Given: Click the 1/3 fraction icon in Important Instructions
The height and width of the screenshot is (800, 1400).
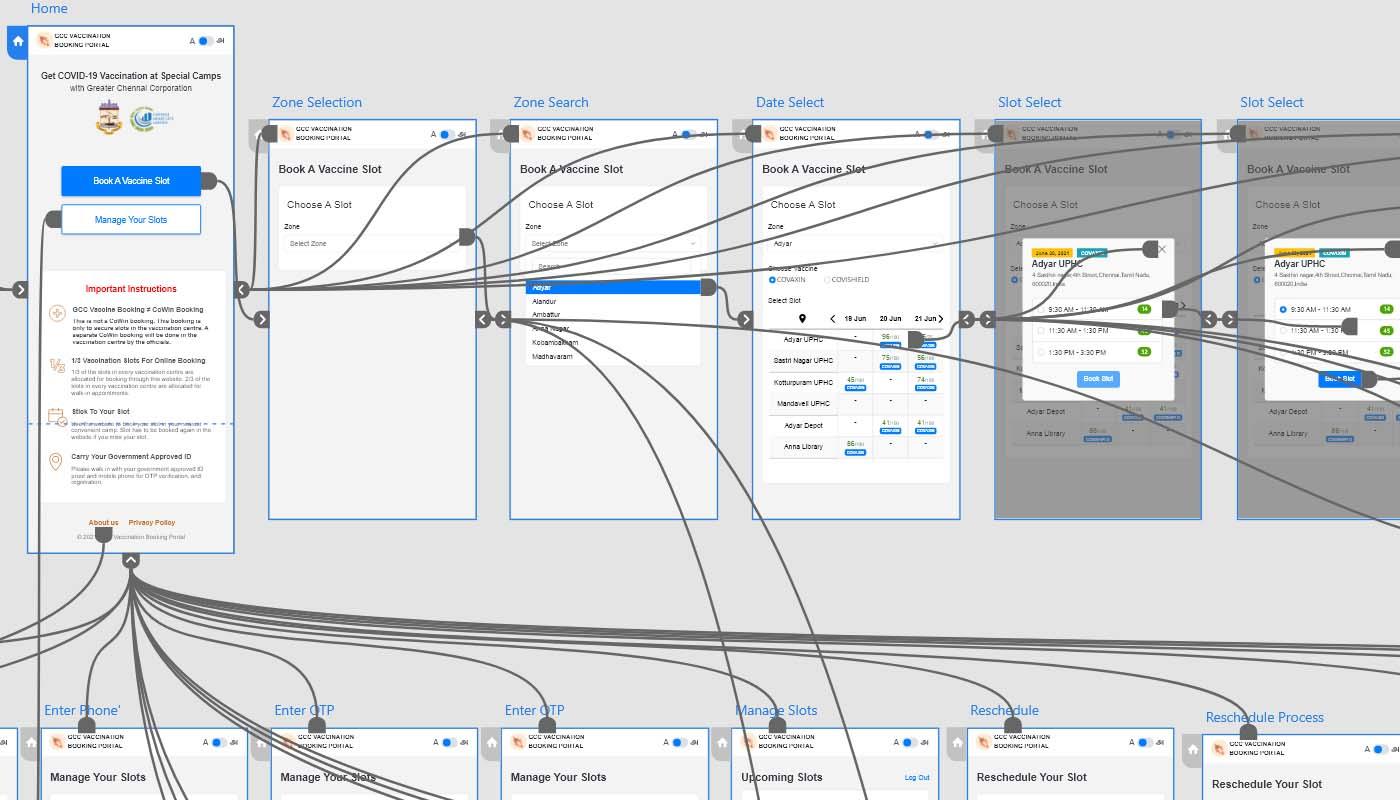Looking at the screenshot, I should click(x=57, y=366).
